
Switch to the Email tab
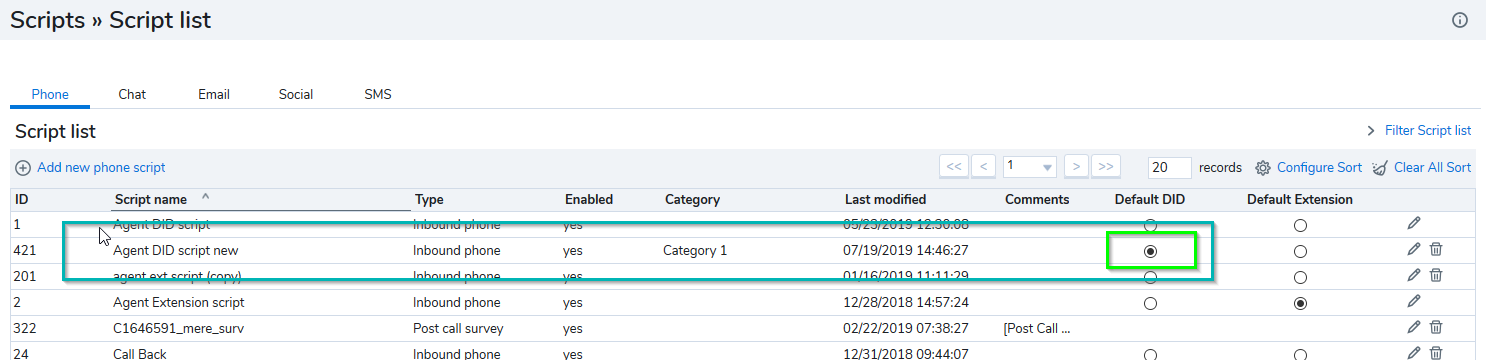(214, 94)
